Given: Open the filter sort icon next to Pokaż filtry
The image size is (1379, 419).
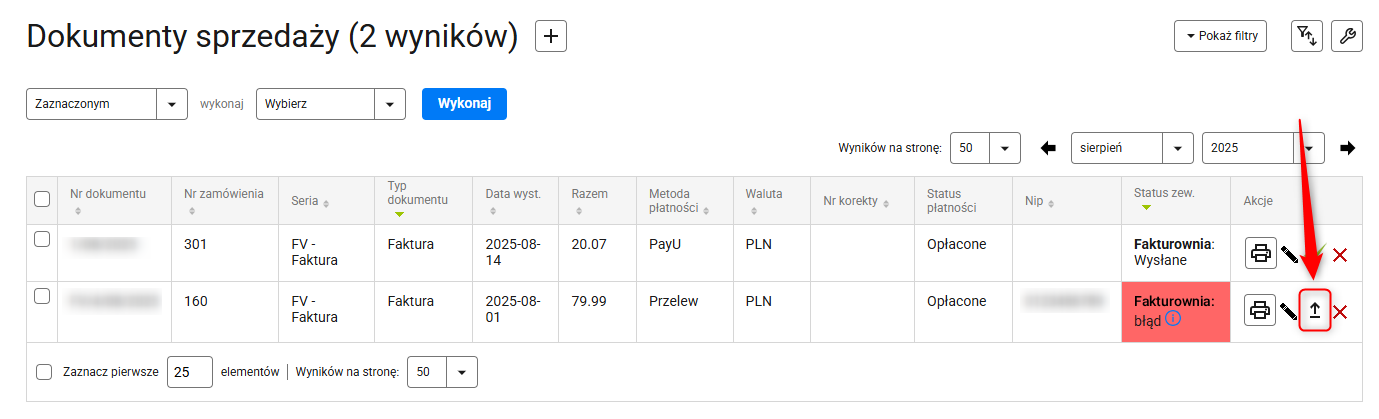Looking at the screenshot, I should click(1307, 36).
